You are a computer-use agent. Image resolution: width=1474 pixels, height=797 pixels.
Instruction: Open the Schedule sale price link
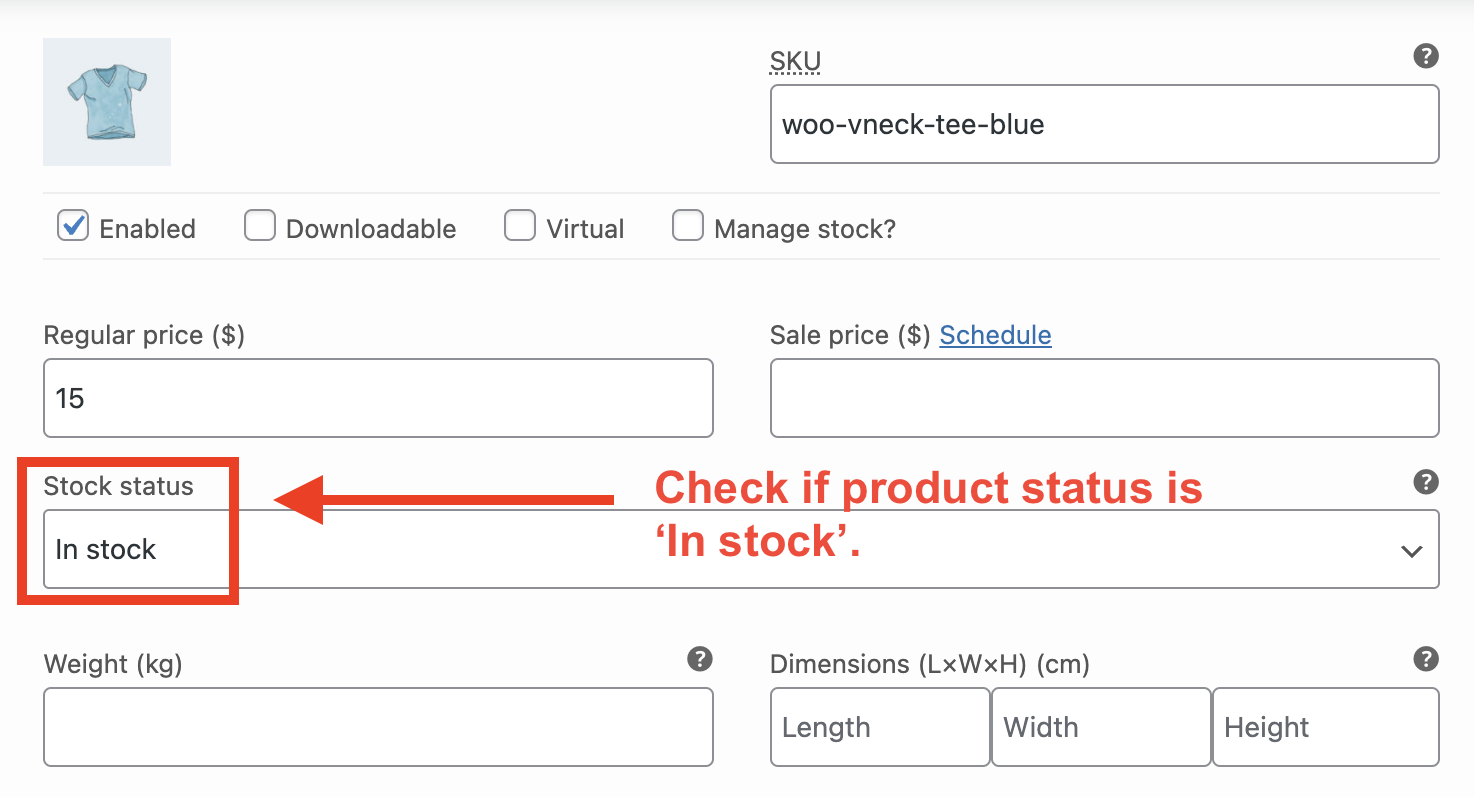click(x=995, y=335)
